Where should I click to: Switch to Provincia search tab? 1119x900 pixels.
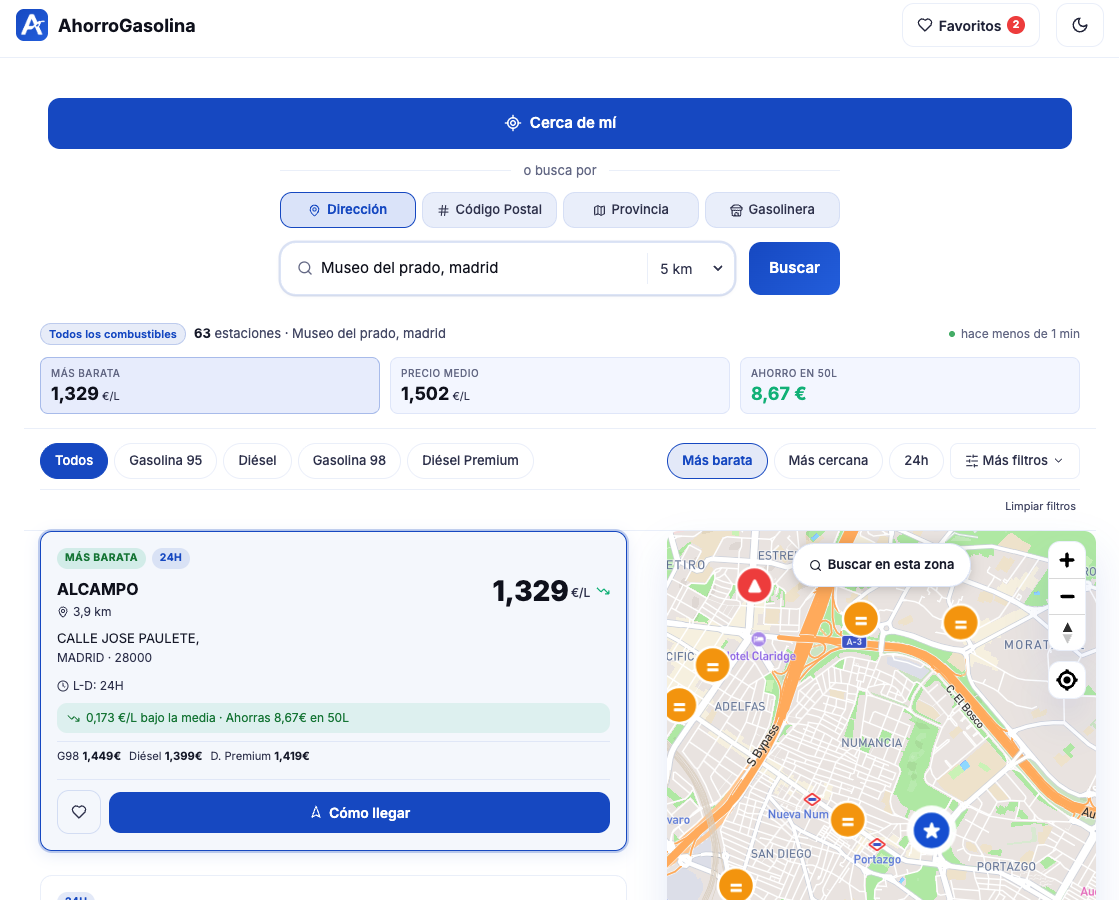(x=631, y=210)
